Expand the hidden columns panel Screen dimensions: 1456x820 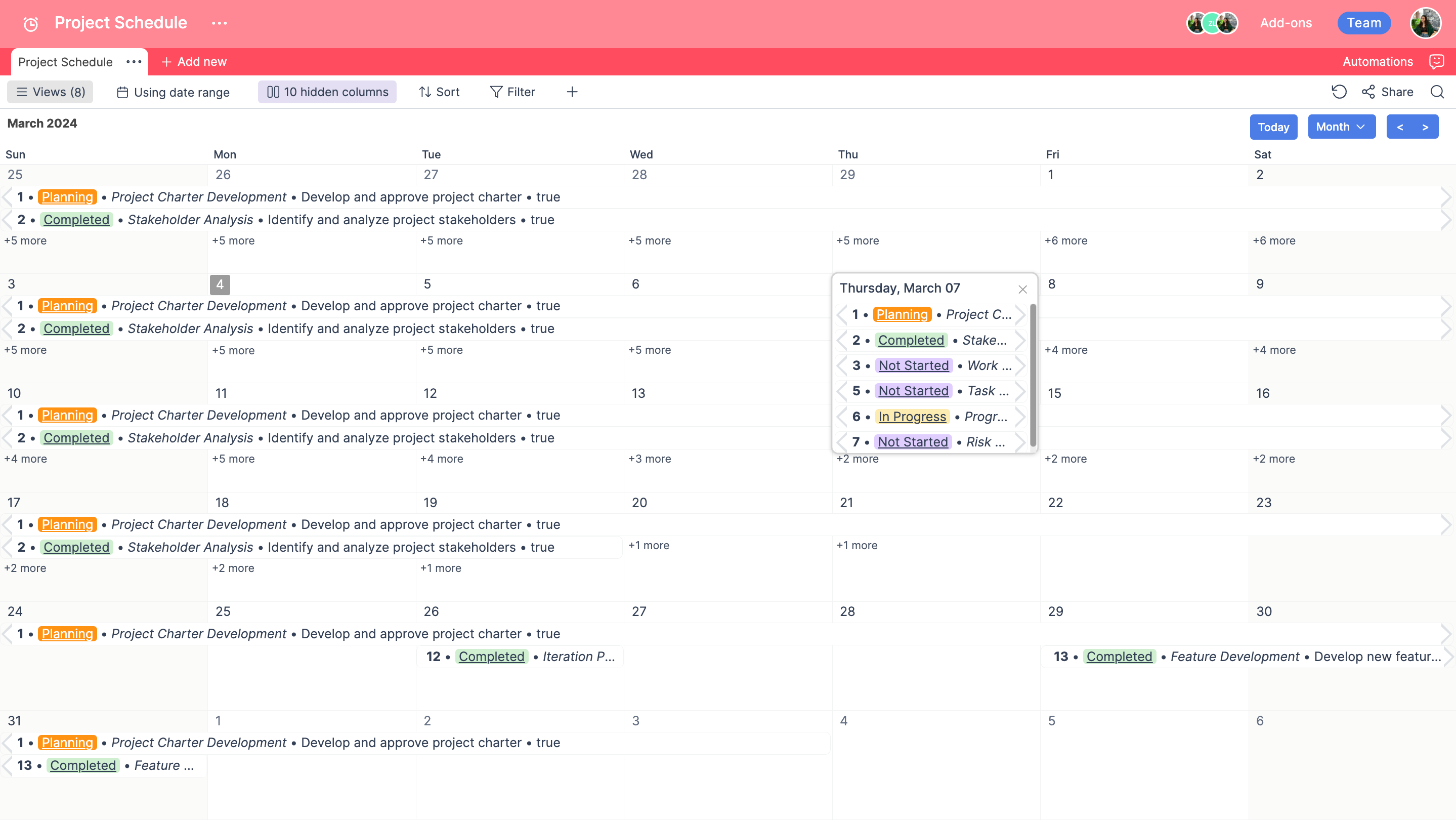[329, 92]
